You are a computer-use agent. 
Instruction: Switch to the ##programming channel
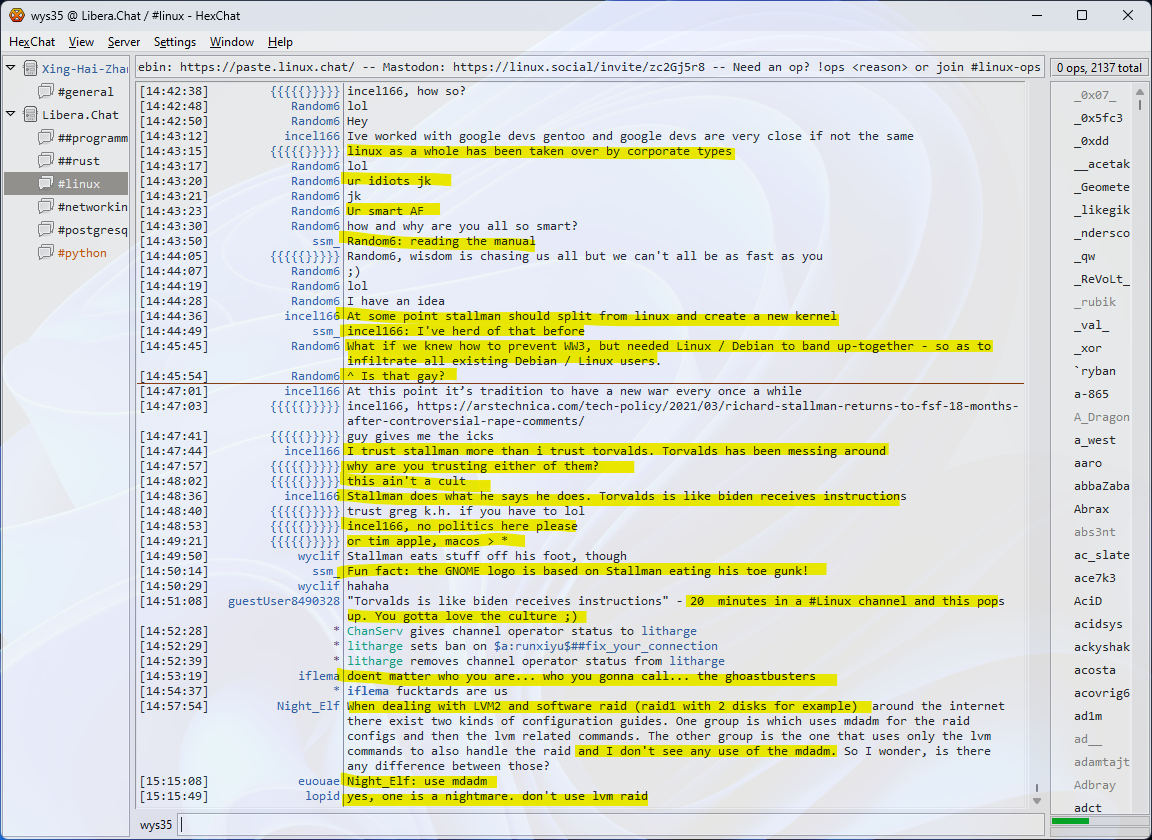click(92, 138)
